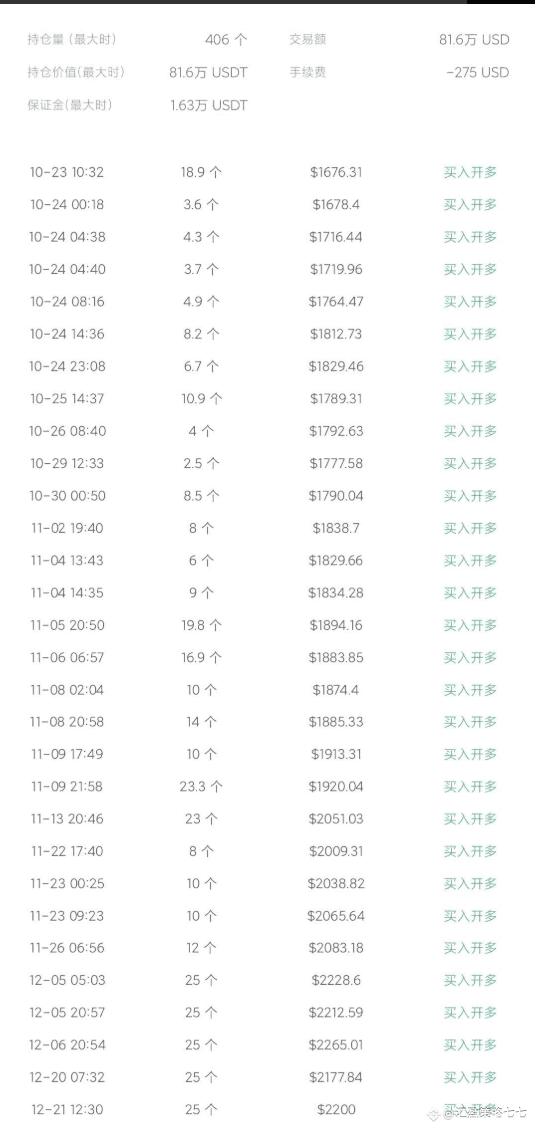535x1131 pixels.
Task: Tap 买入开多 on the 11-09 21:58 row
Action: tap(470, 787)
